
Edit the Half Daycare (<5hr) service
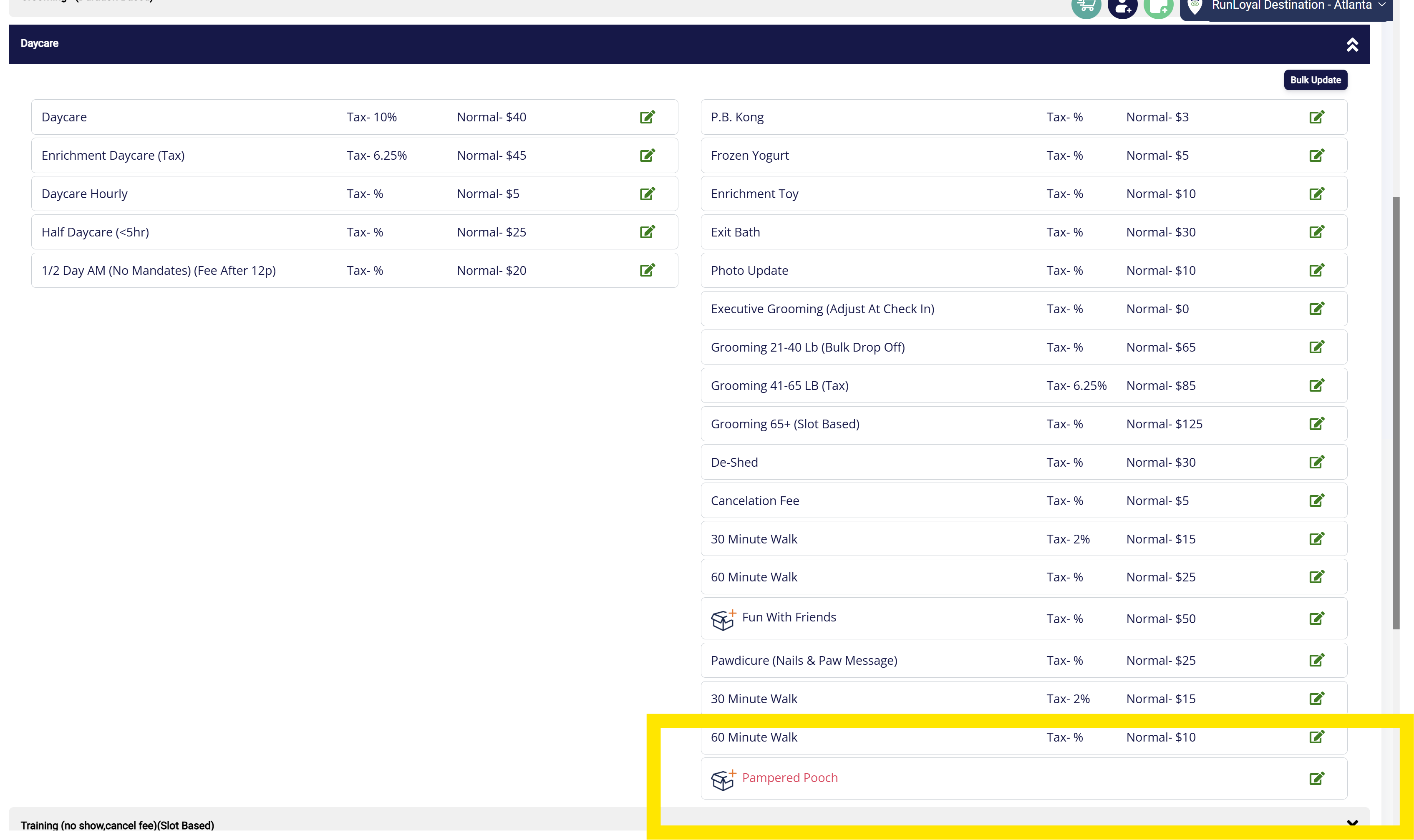(x=647, y=232)
